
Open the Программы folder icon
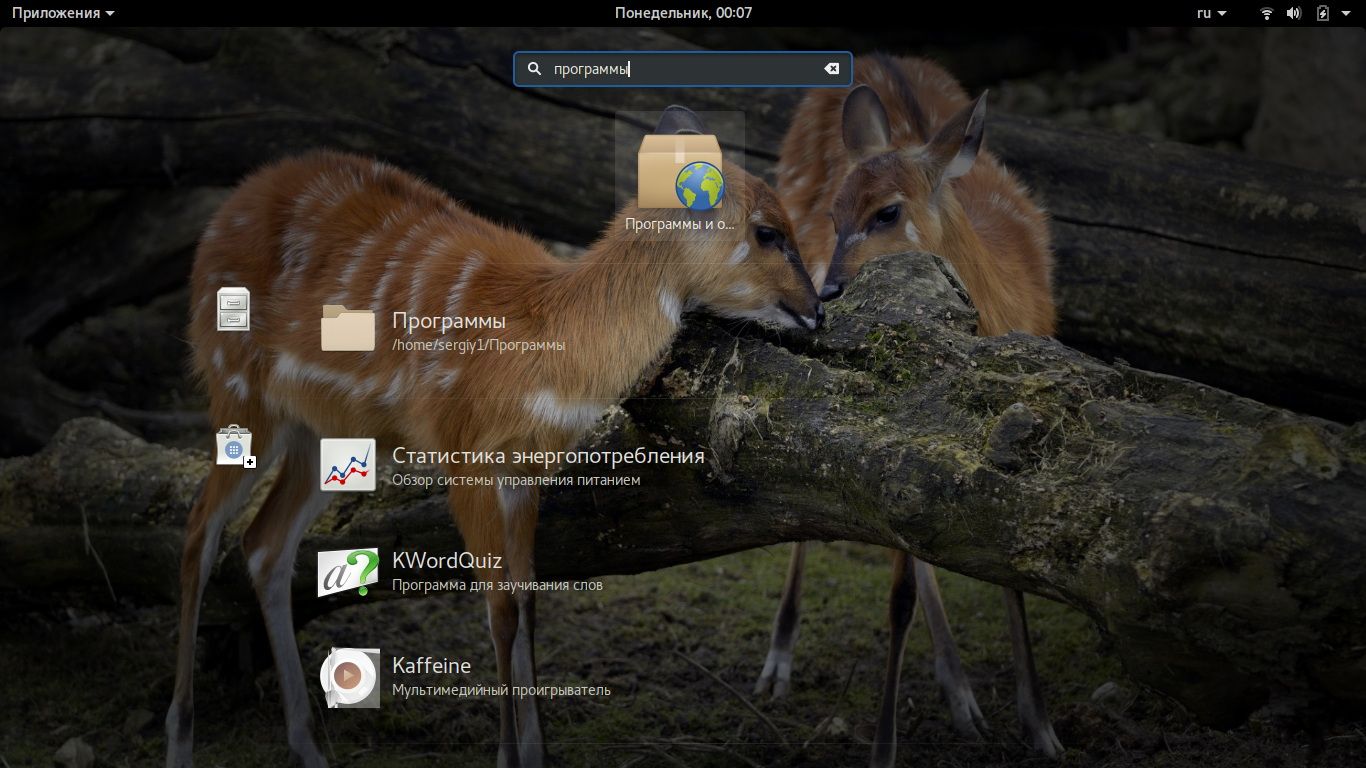pyautogui.click(x=348, y=328)
